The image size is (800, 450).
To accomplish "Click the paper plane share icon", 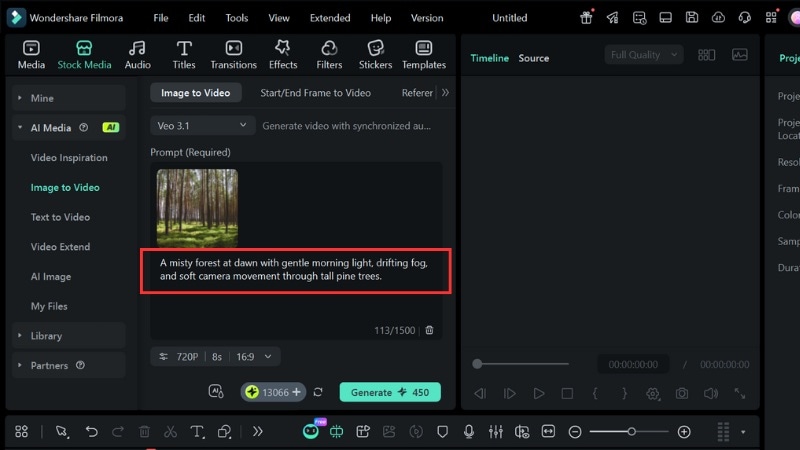I will pos(612,18).
